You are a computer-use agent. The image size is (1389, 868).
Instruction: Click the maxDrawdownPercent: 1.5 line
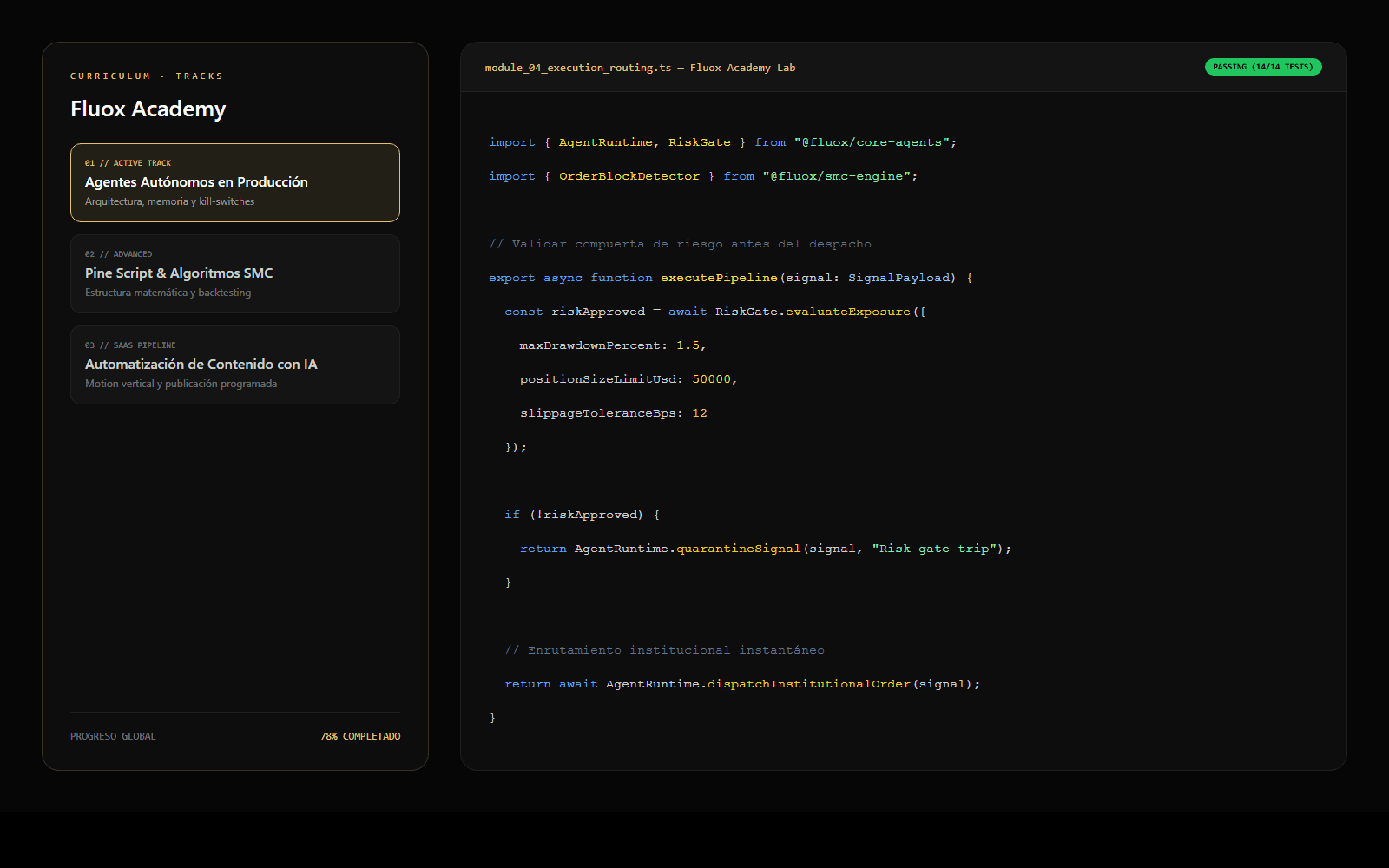pyautogui.click(x=613, y=345)
